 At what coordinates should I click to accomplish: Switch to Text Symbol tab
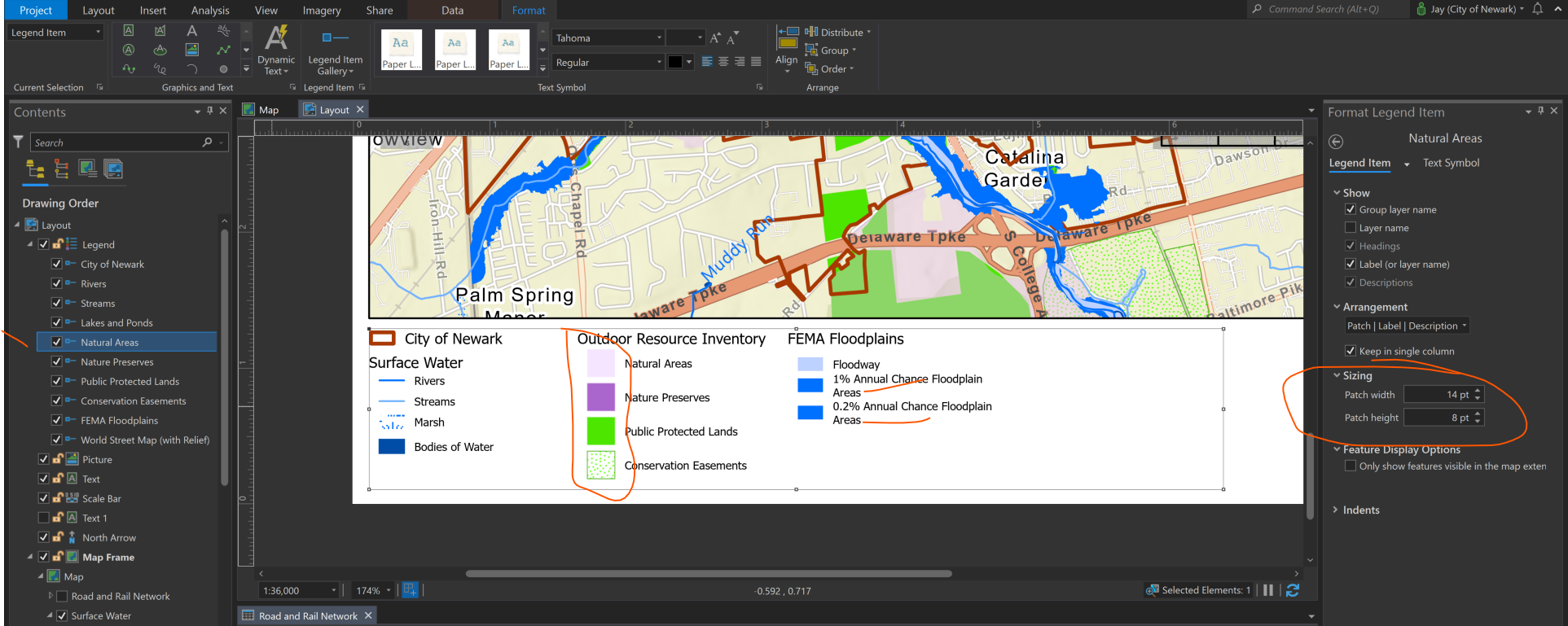[x=1451, y=163]
